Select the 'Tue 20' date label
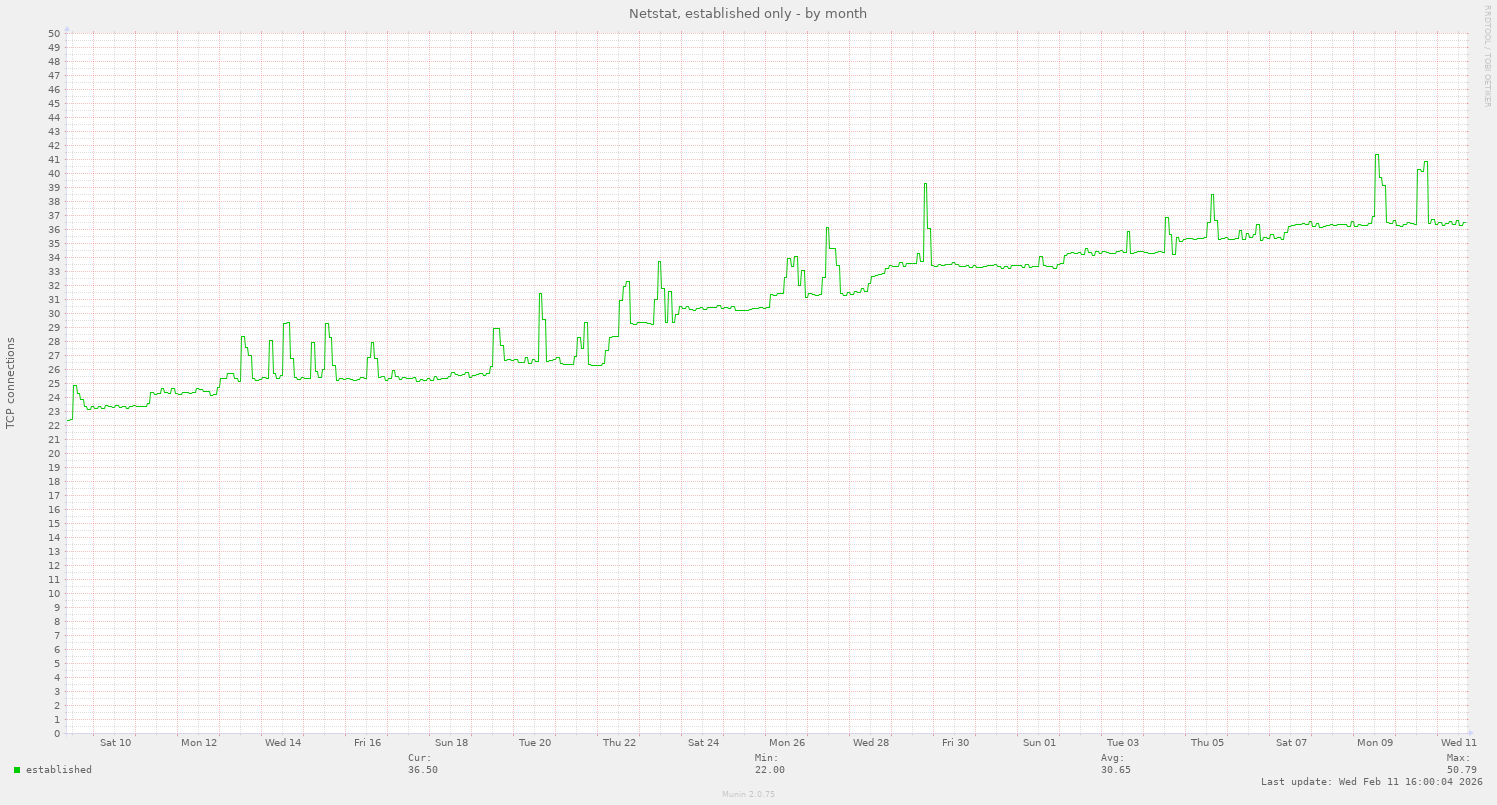The image size is (1497, 805). point(535,743)
